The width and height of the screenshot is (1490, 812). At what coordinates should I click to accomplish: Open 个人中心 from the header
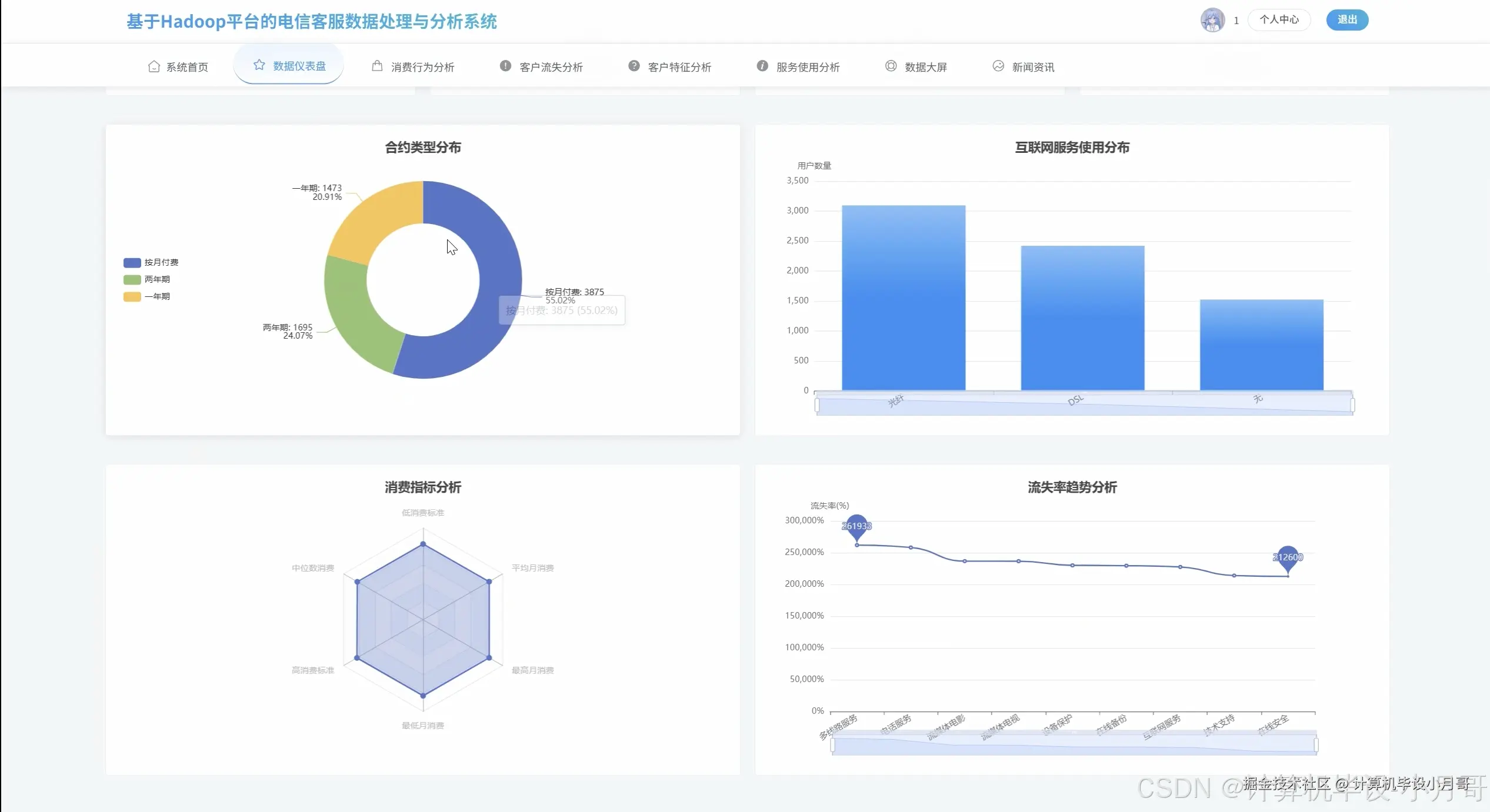click(1279, 19)
